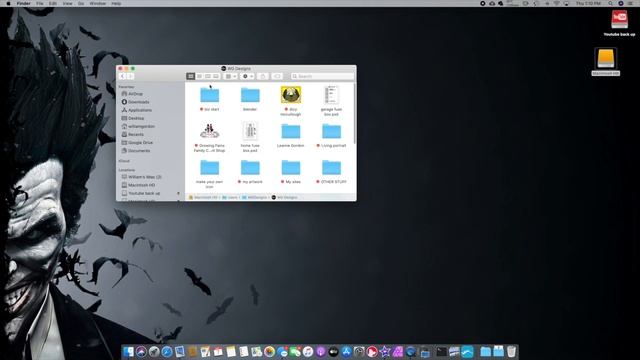Open the Go menu
Viewport: 640px width, 360px height.
81,3
